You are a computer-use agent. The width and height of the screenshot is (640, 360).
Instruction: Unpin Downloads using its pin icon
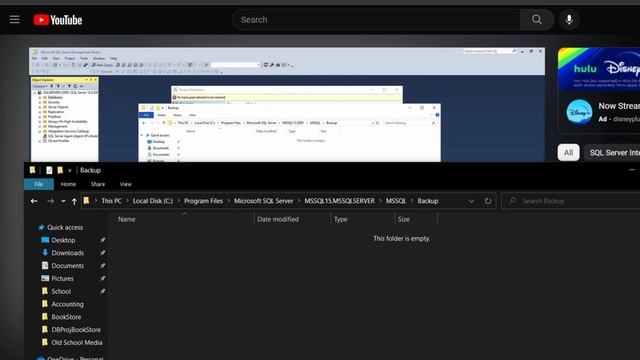click(103, 253)
